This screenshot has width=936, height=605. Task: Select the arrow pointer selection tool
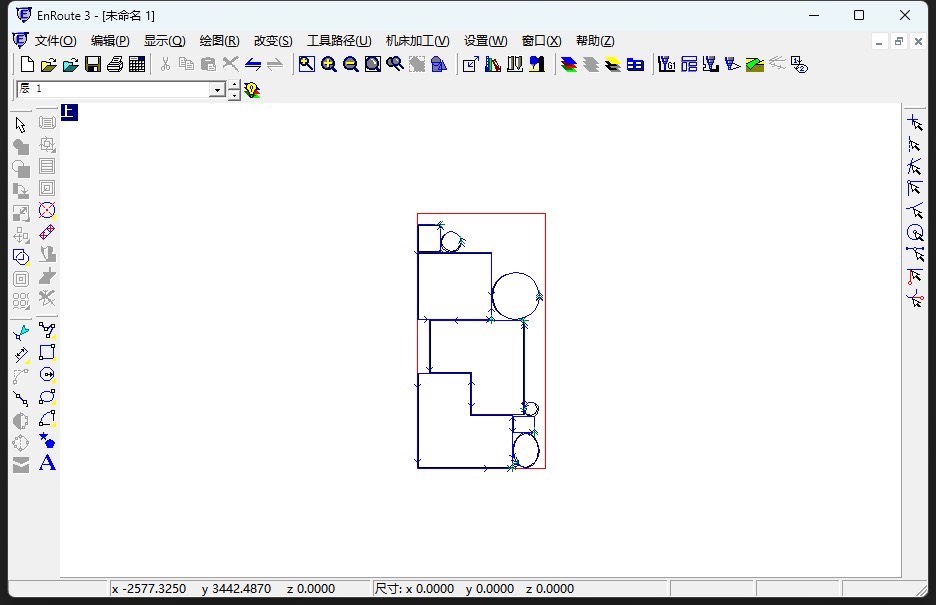21,124
